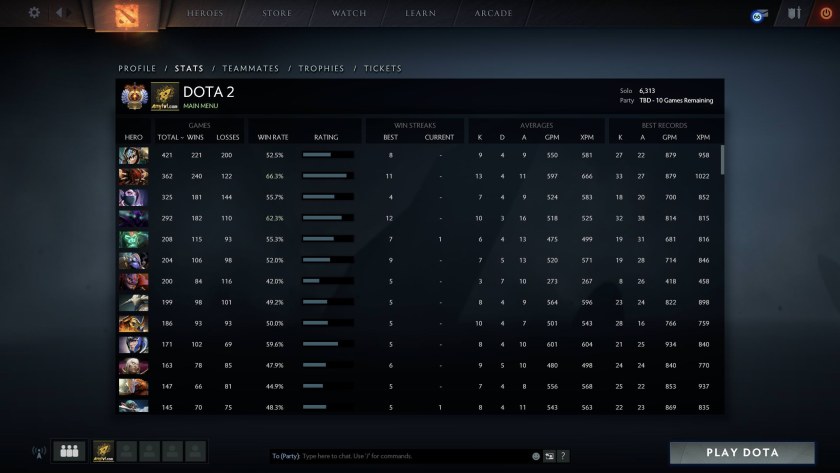Click rating bar for 42.0% row
840x473 pixels.
(328, 281)
